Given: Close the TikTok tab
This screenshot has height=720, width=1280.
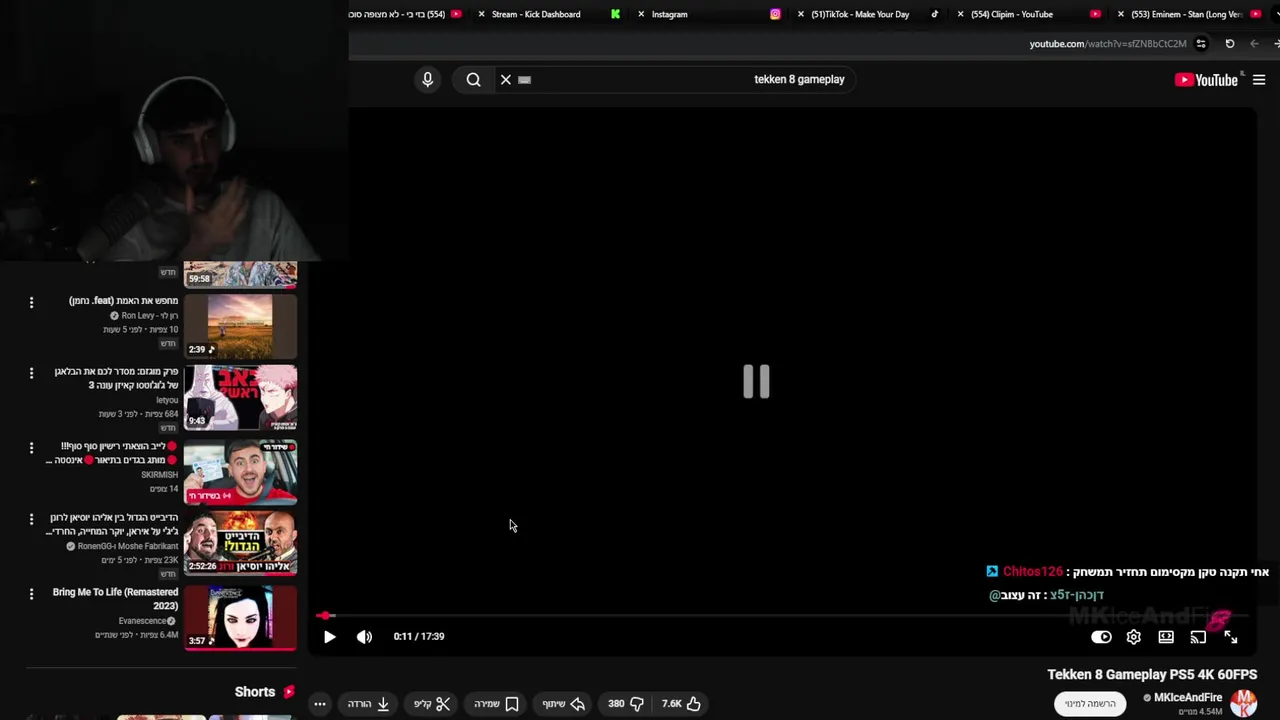Looking at the screenshot, I should pos(800,14).
